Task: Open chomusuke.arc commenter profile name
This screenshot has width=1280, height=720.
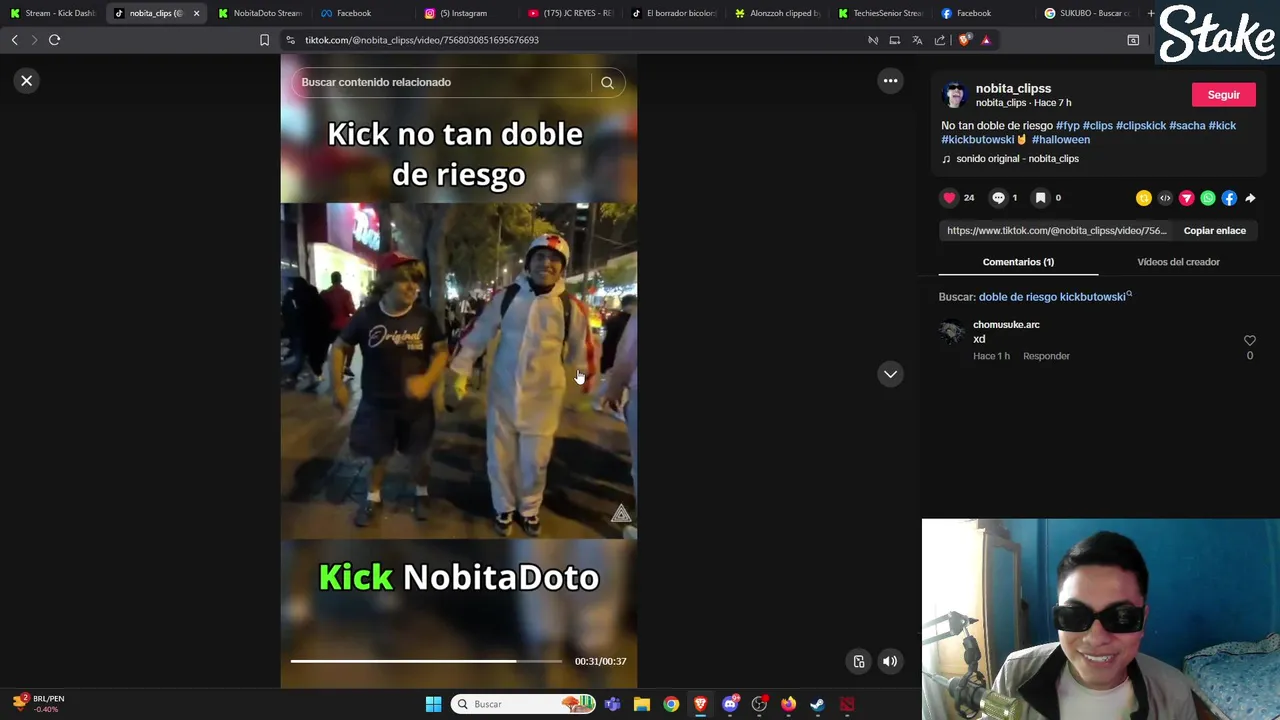Action: point(1006,325)
